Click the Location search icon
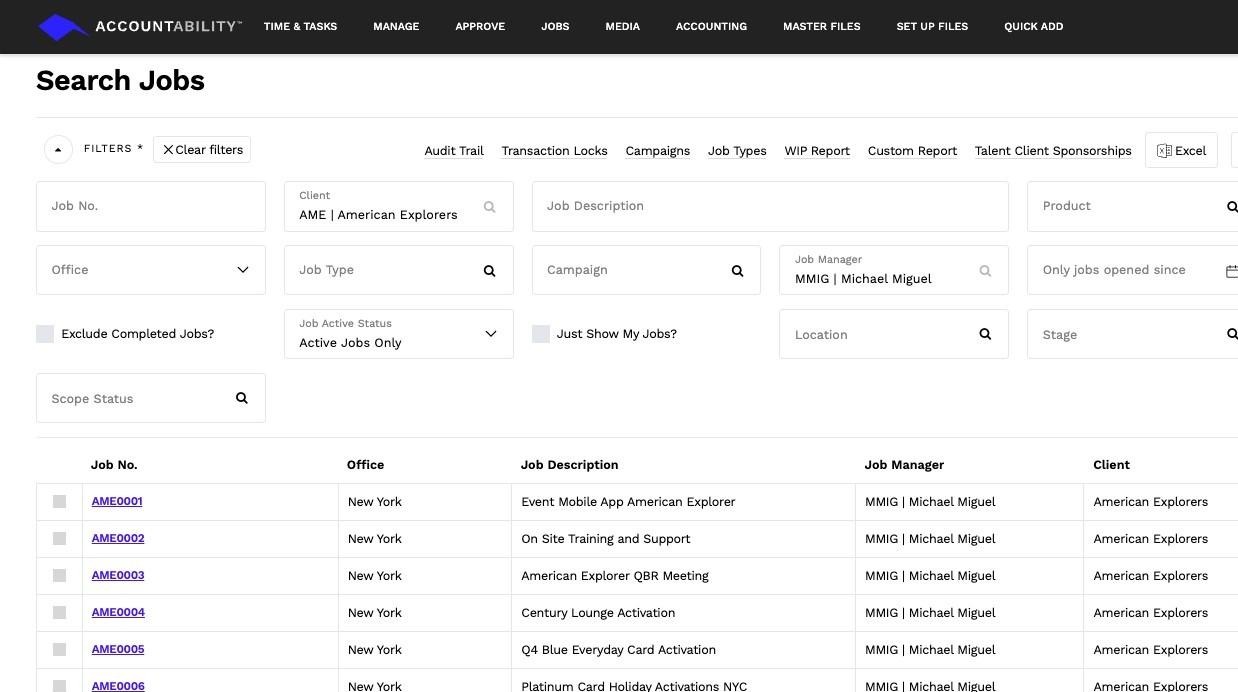This screenshot has height=692, width=1238. click(x=985, y=334)
